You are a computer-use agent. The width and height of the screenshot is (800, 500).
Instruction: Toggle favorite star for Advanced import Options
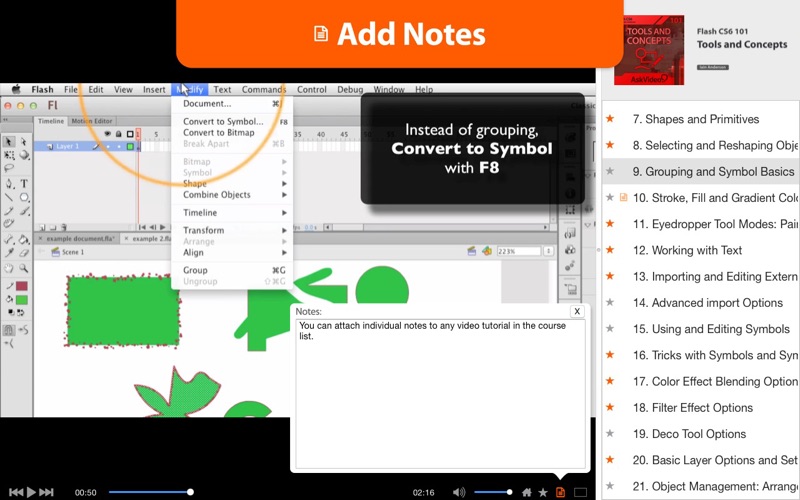pos(610,303)
